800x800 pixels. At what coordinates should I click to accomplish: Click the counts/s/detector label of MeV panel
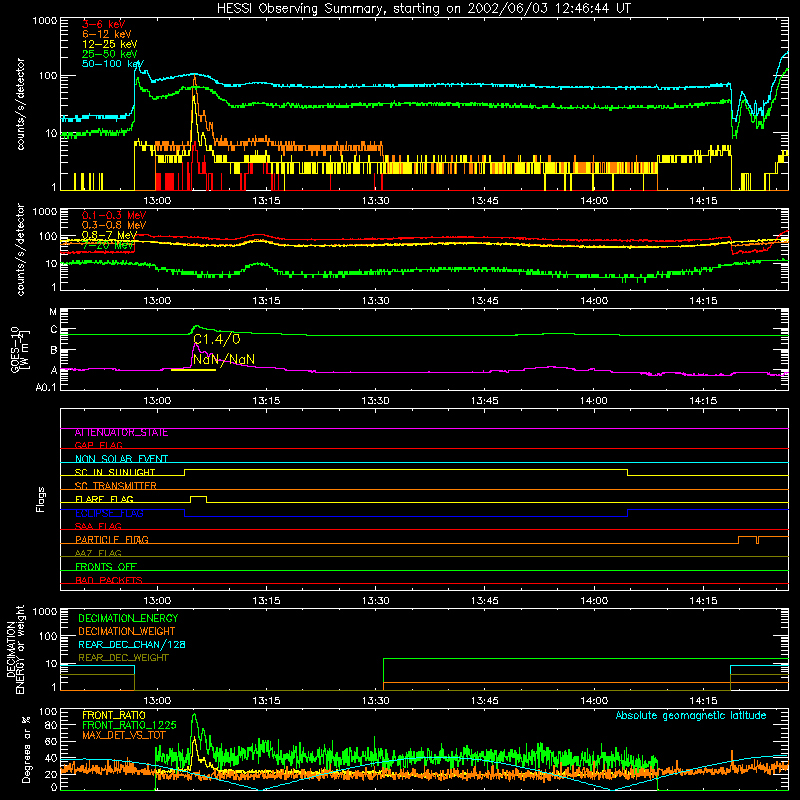(20, 249)
